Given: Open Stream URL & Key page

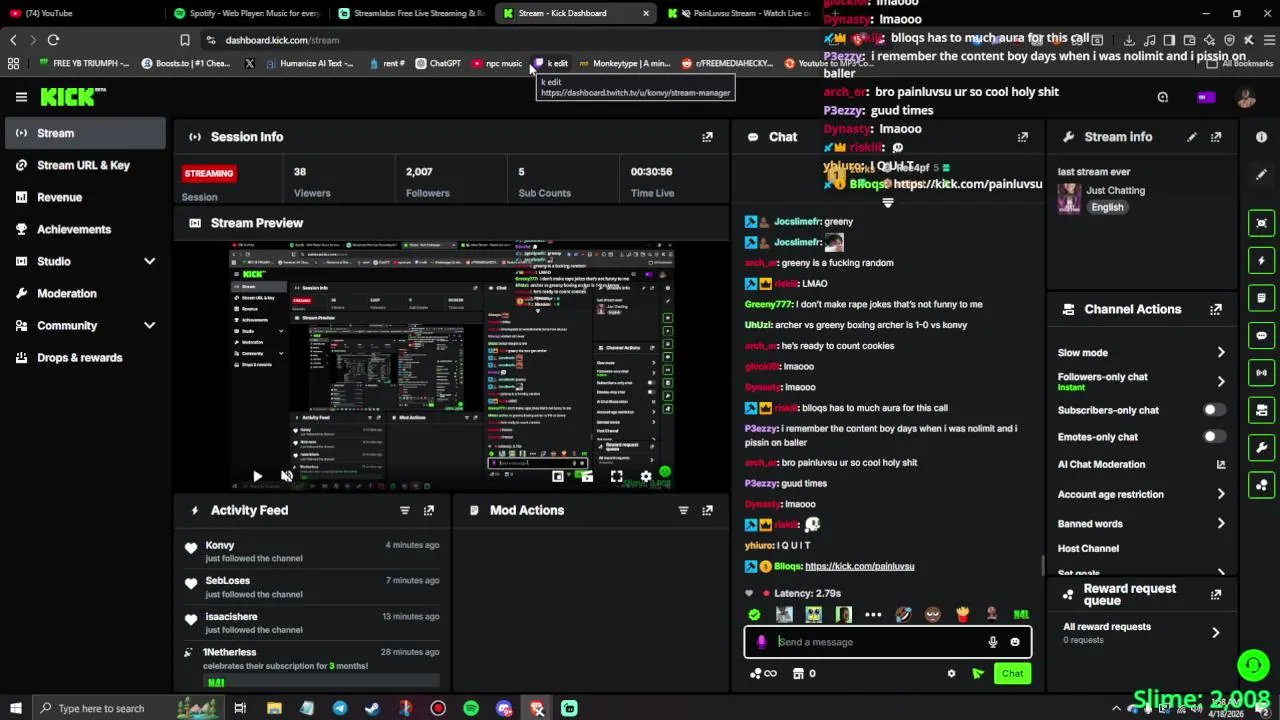Looking at the screenshot, I should [x=85, y=165].
